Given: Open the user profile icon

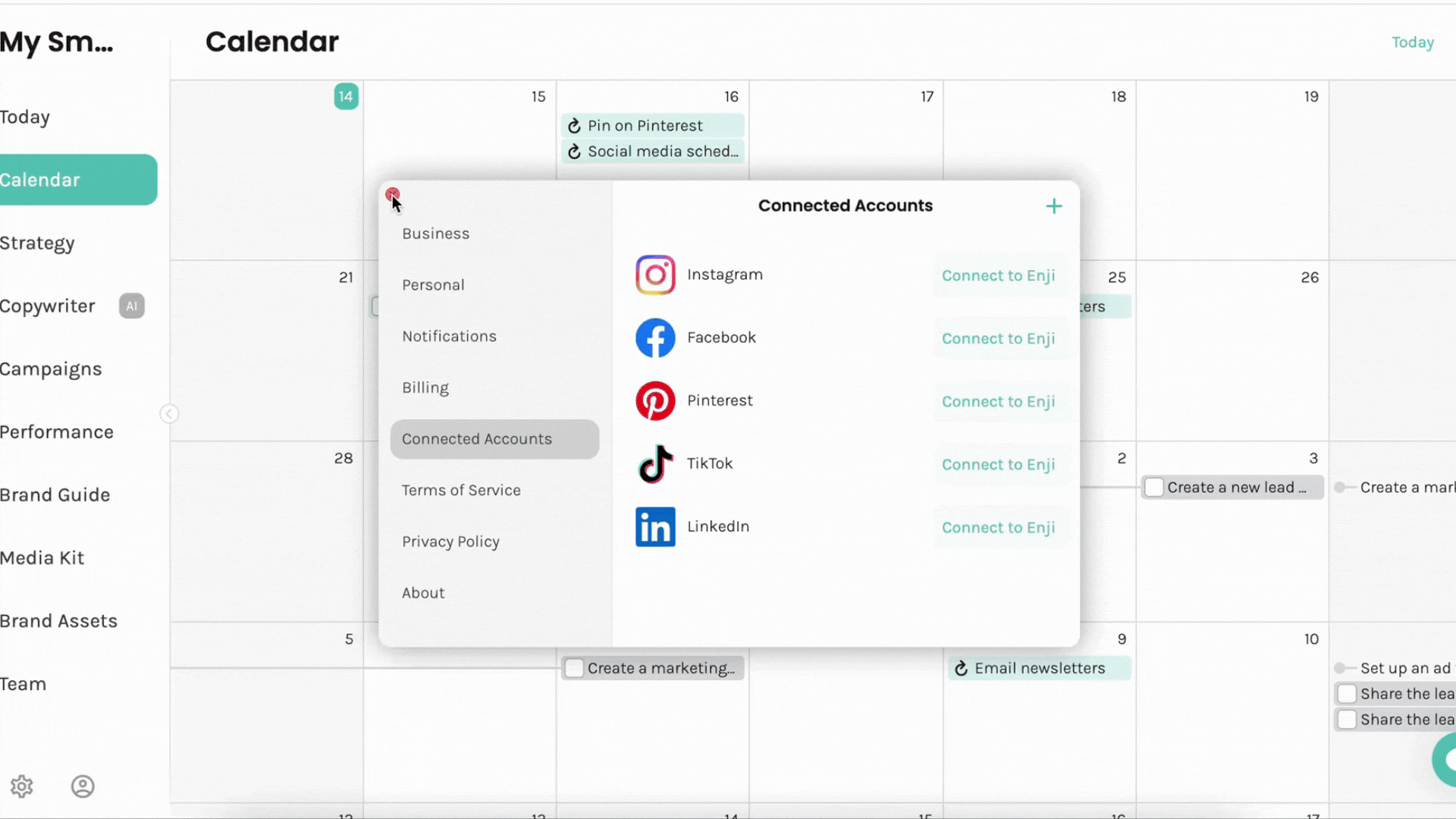Looking at the screenshot, I should pos(83,786).
